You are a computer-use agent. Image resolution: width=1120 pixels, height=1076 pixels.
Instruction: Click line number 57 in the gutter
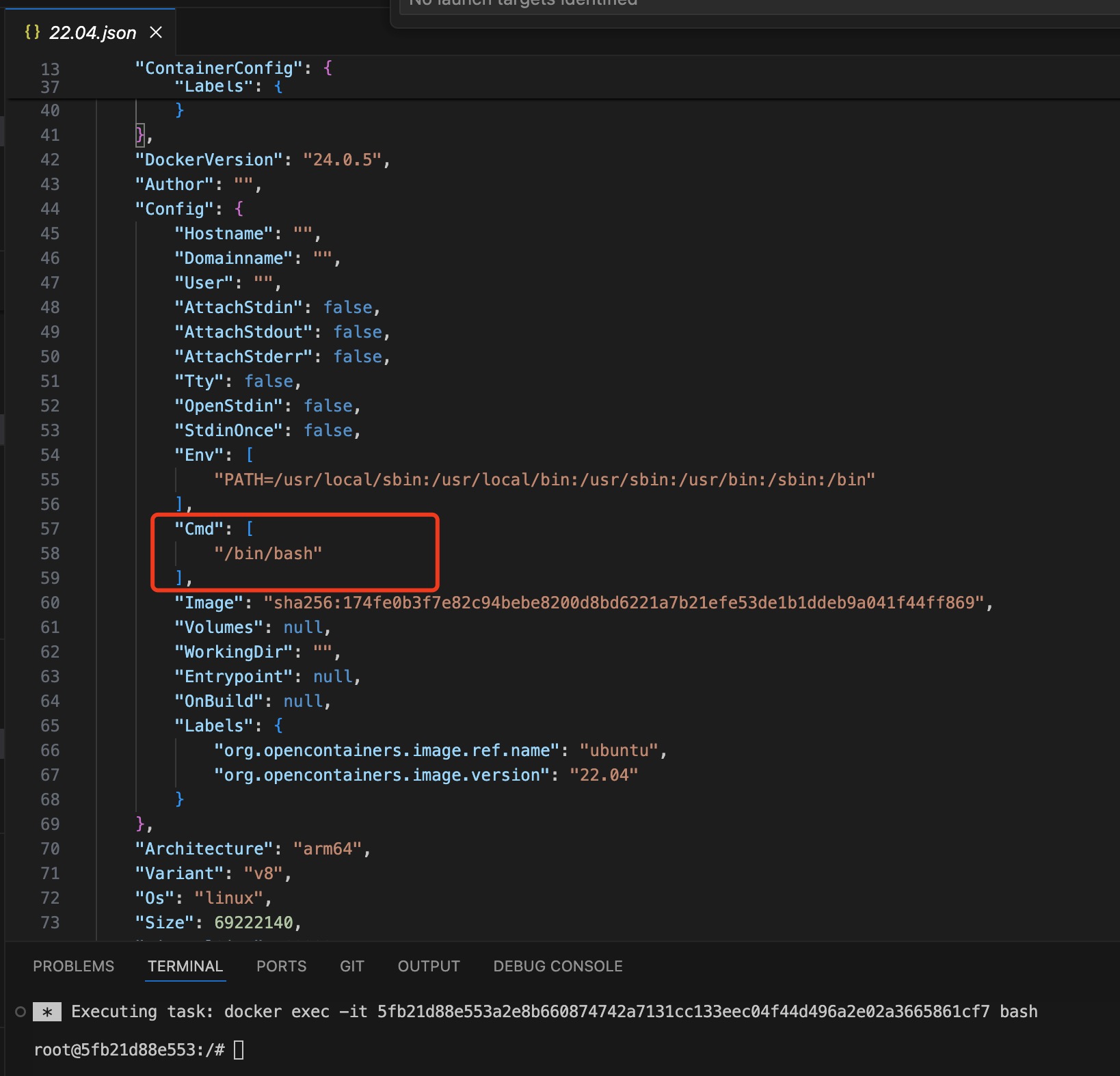click(50, 529)
